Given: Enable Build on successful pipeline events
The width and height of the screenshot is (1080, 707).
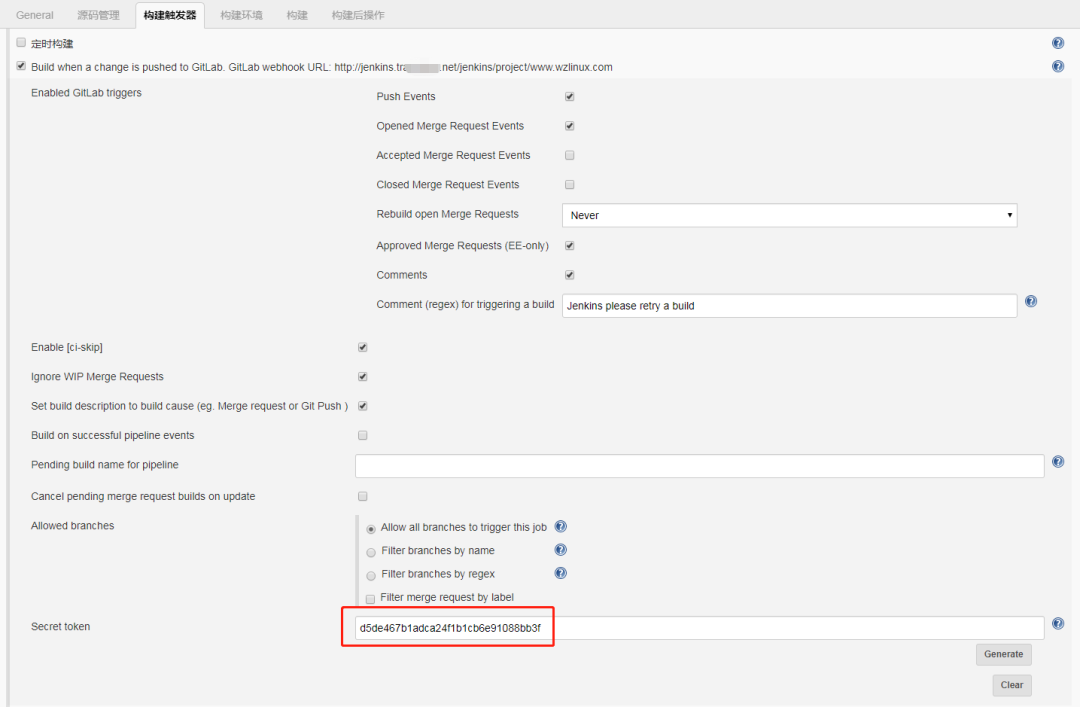Looking at the screenshot, I should (x=363, y=436).
